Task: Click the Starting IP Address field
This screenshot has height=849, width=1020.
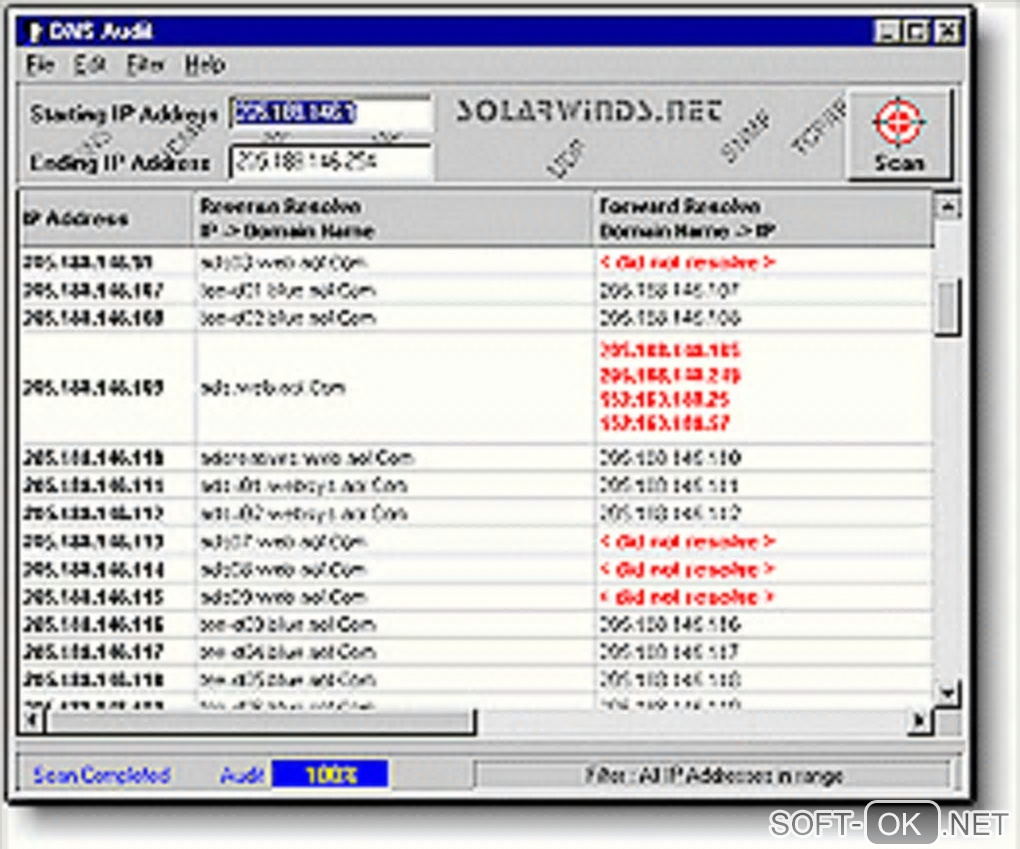Action: coord(330,113)
